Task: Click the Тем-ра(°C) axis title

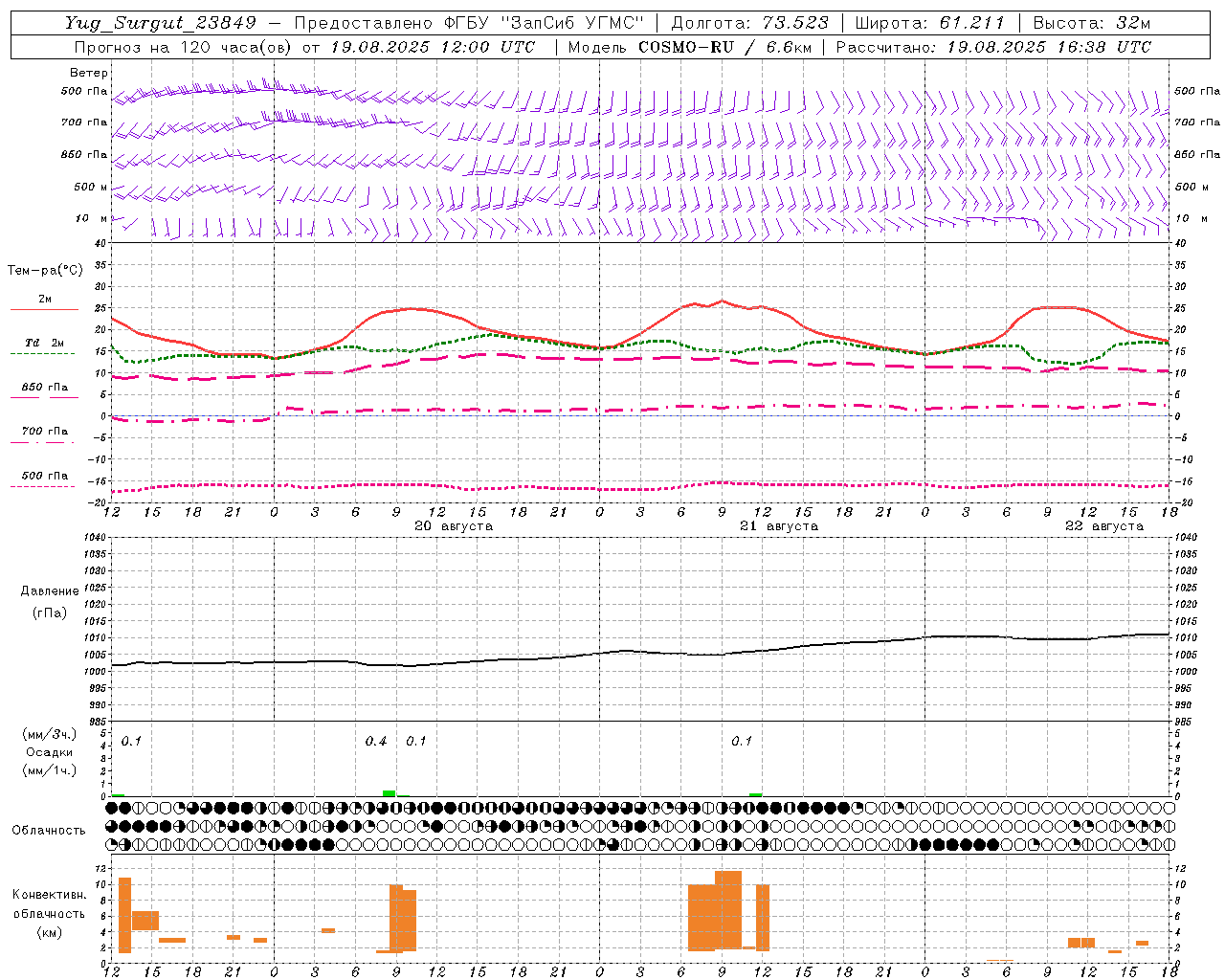Action: [45, 271]
